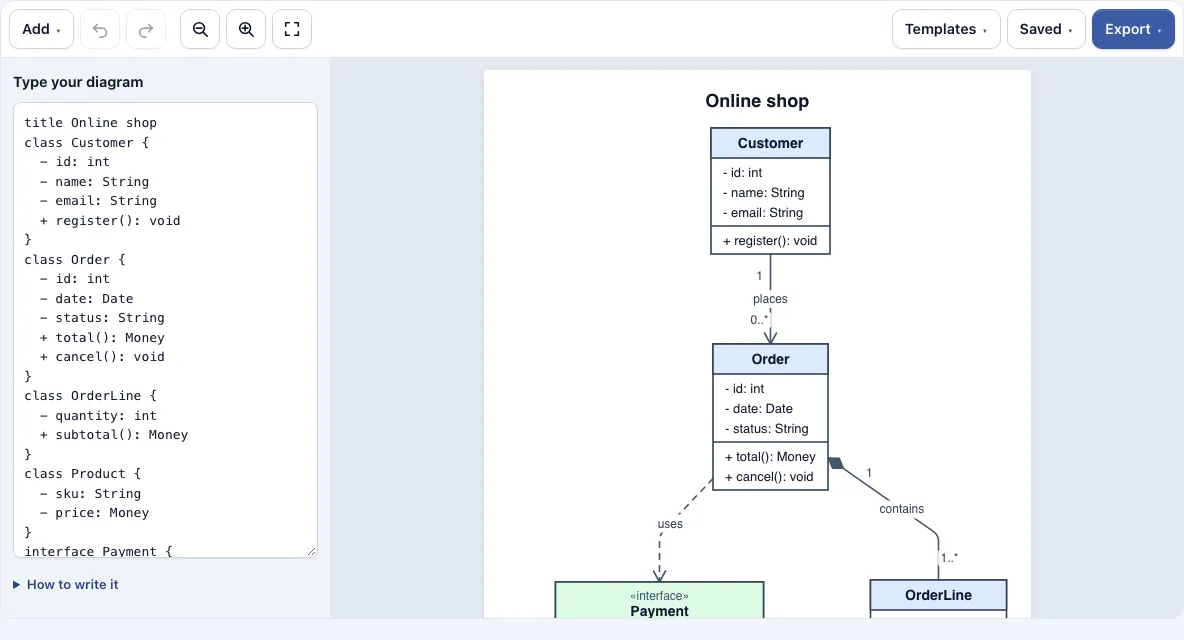Click '- date: Date' in Order box

coord(759,409)
